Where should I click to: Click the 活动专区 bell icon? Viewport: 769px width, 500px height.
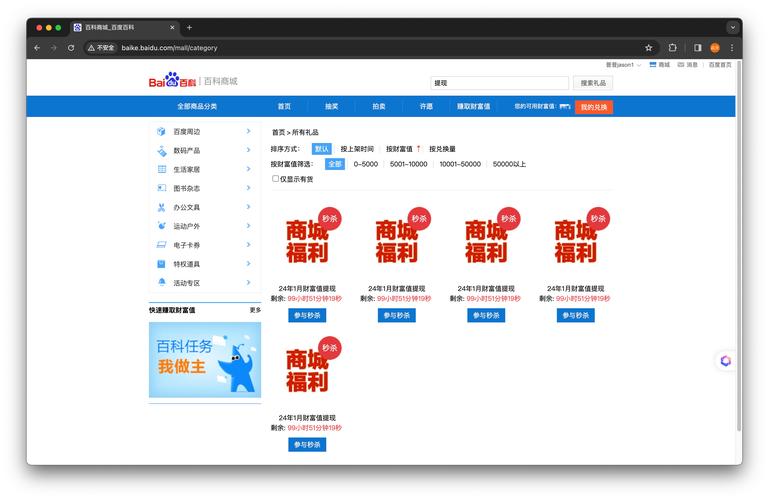pos(161,283)
